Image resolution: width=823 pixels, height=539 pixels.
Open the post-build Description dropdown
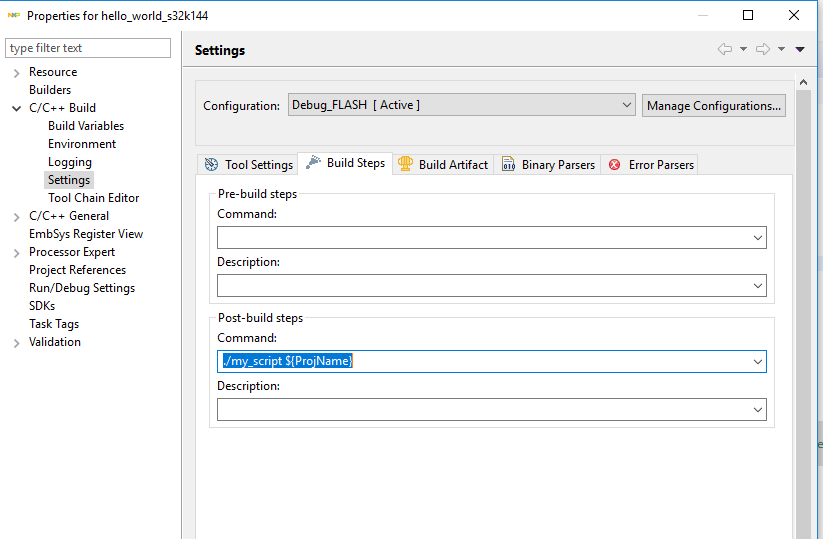(x=759, y=410)
